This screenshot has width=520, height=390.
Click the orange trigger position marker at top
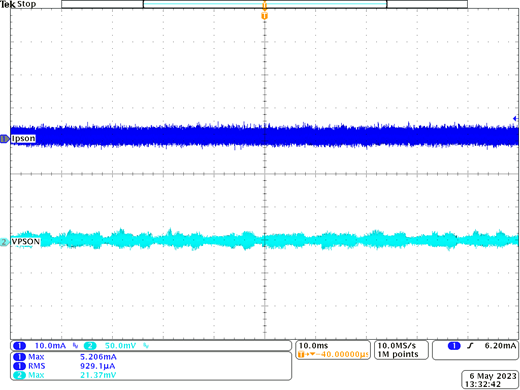(264, 16)
